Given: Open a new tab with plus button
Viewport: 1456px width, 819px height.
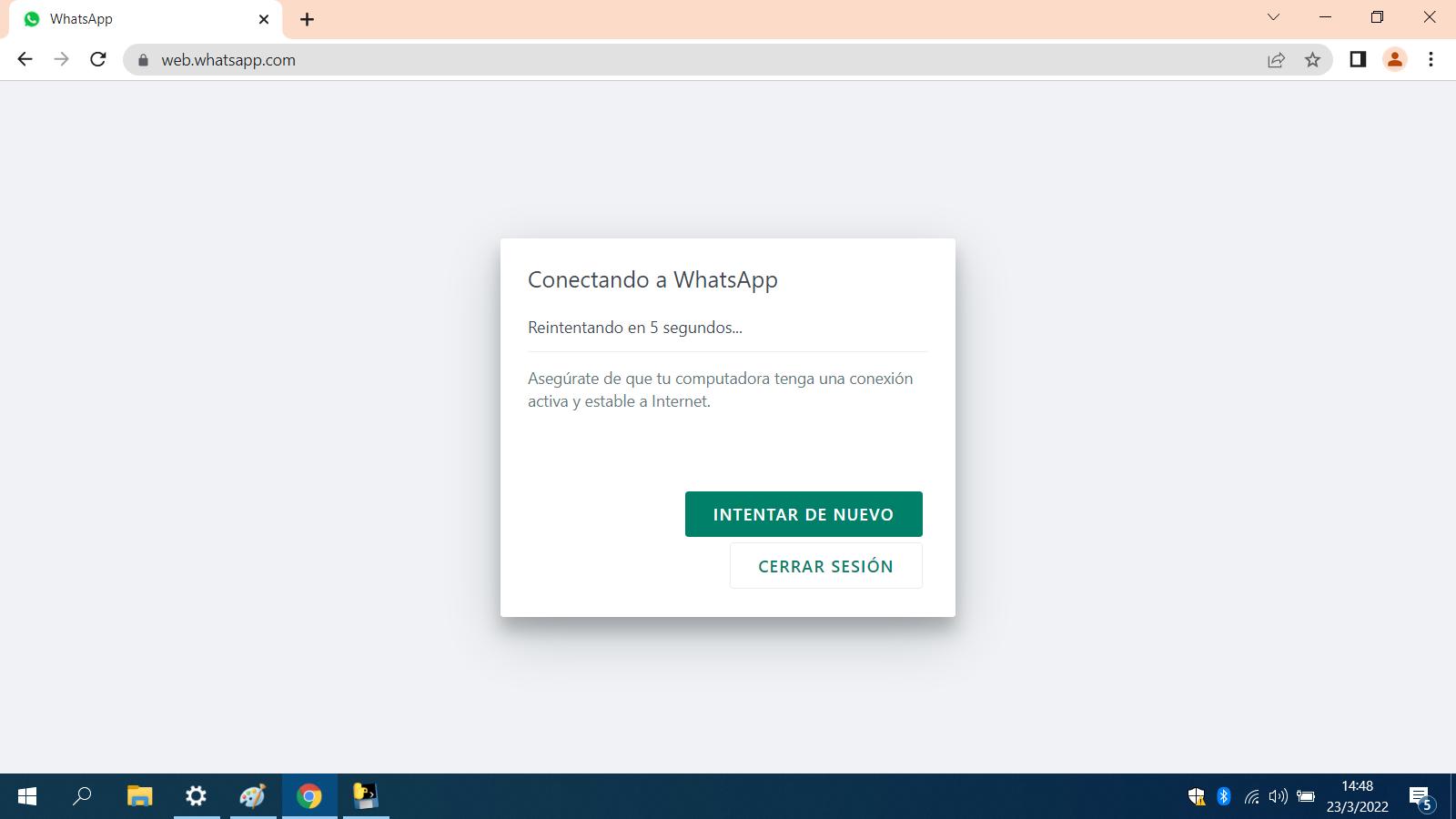Looking at the screenshot, I should click(x=308, y=19).
